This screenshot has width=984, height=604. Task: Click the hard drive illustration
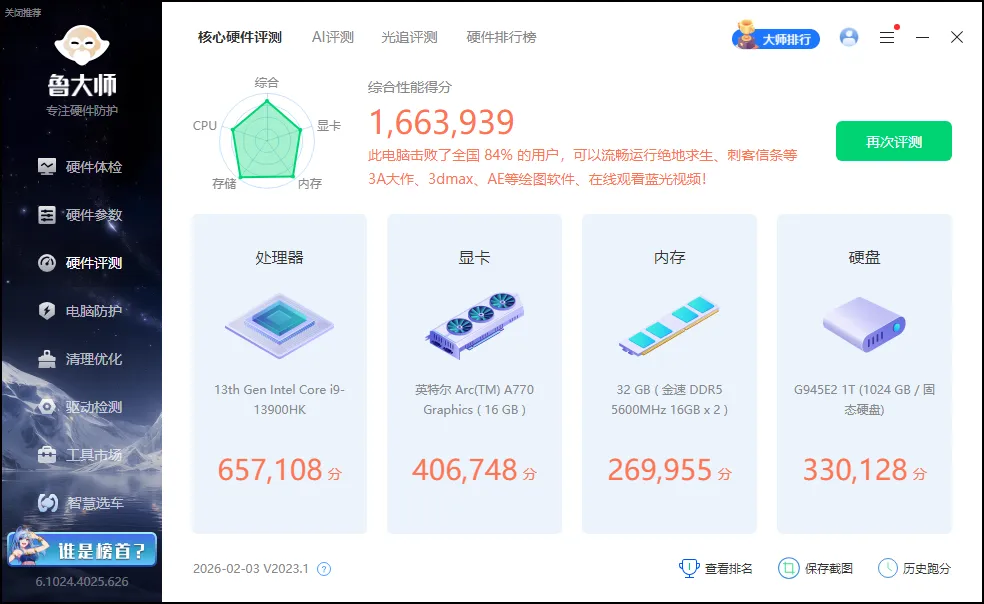pos(864,324)
